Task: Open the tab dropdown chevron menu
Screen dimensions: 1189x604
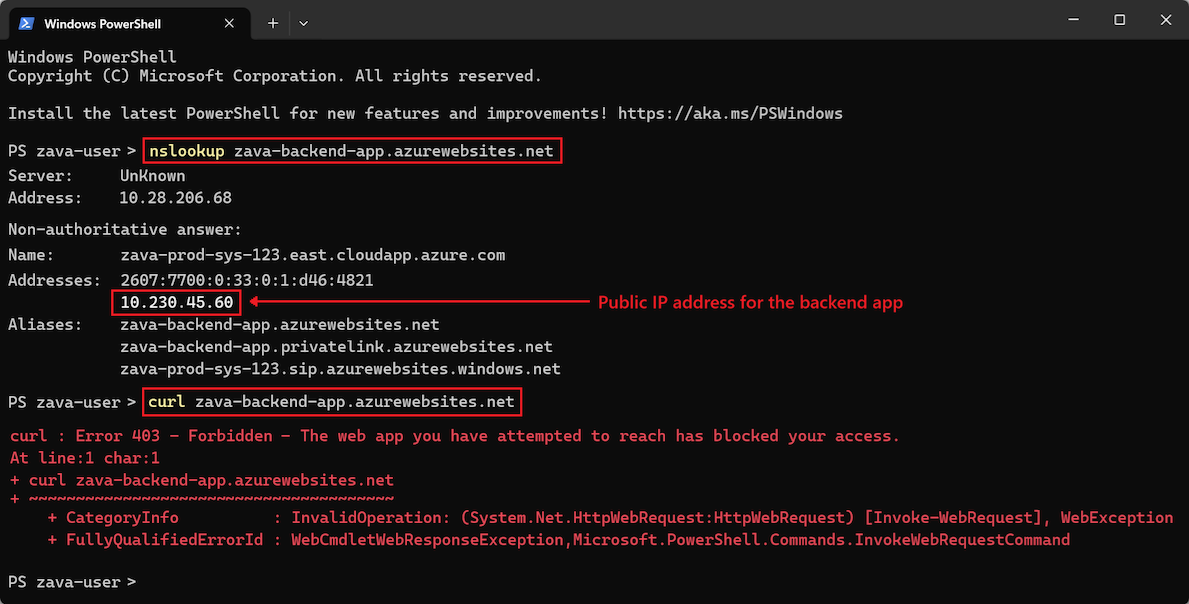Action: [303, 22]
